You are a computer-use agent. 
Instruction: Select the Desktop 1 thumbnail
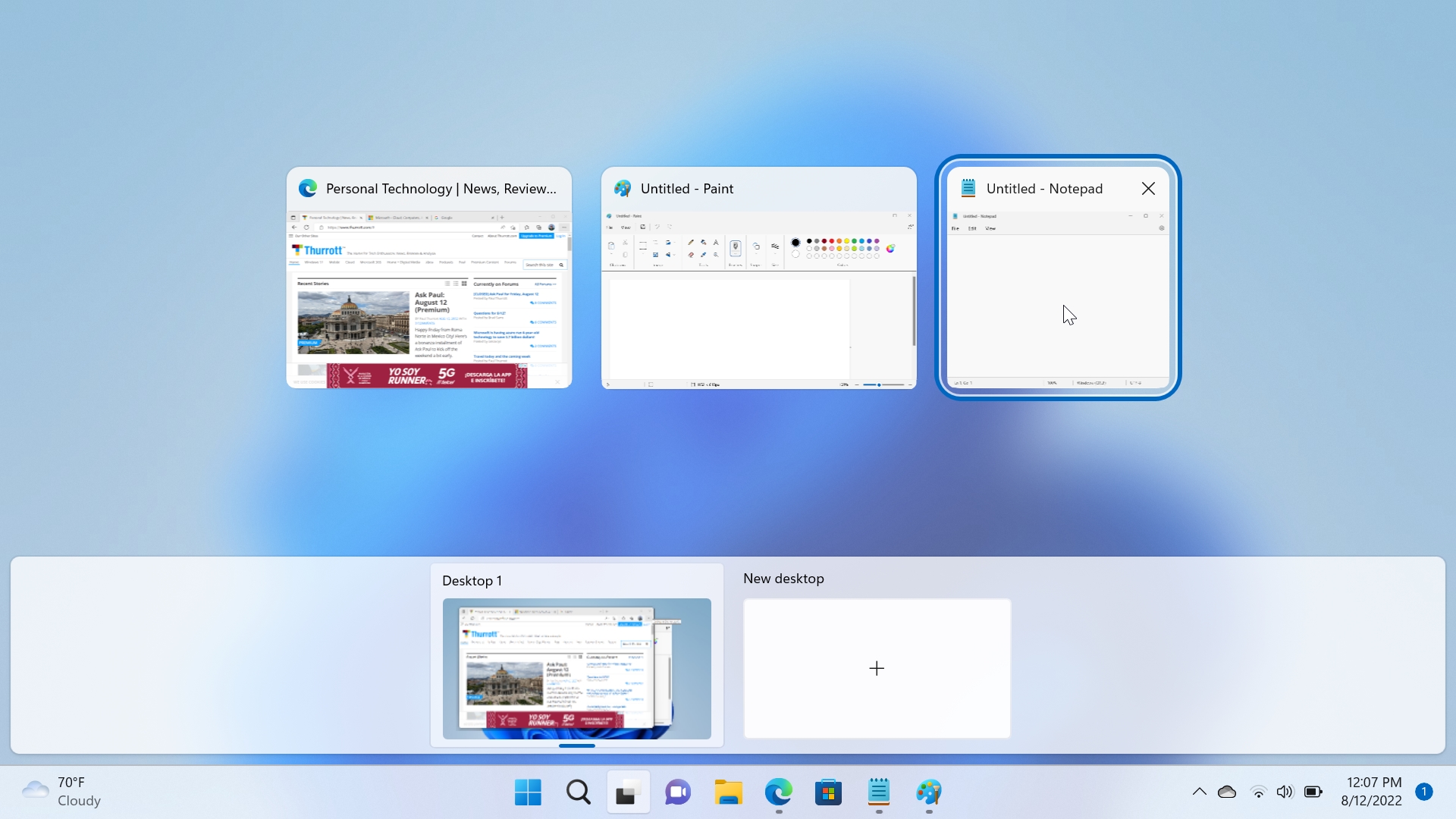tap(576, 668)
